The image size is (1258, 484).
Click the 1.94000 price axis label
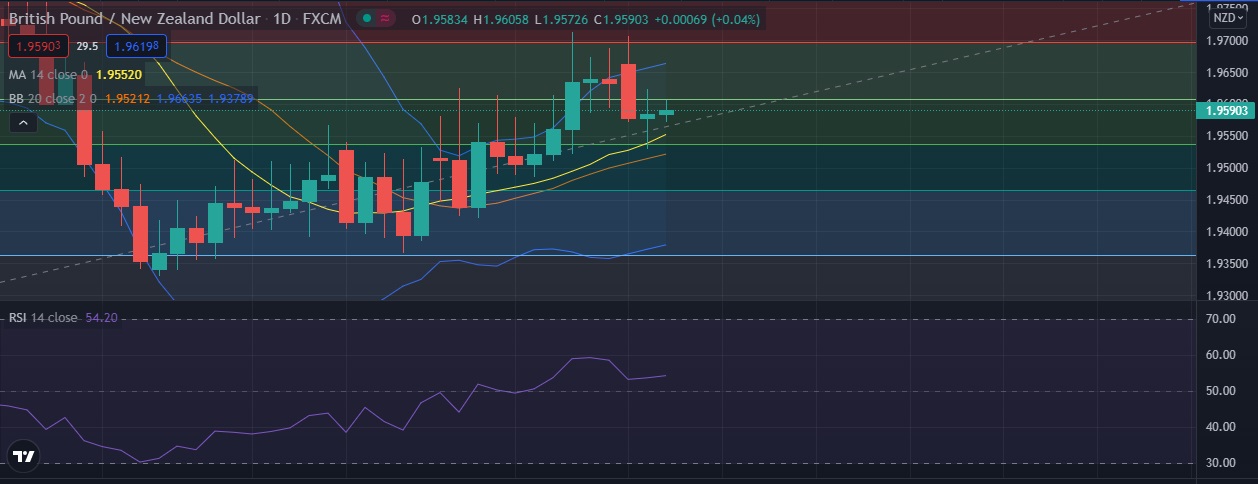point(1225,232)
